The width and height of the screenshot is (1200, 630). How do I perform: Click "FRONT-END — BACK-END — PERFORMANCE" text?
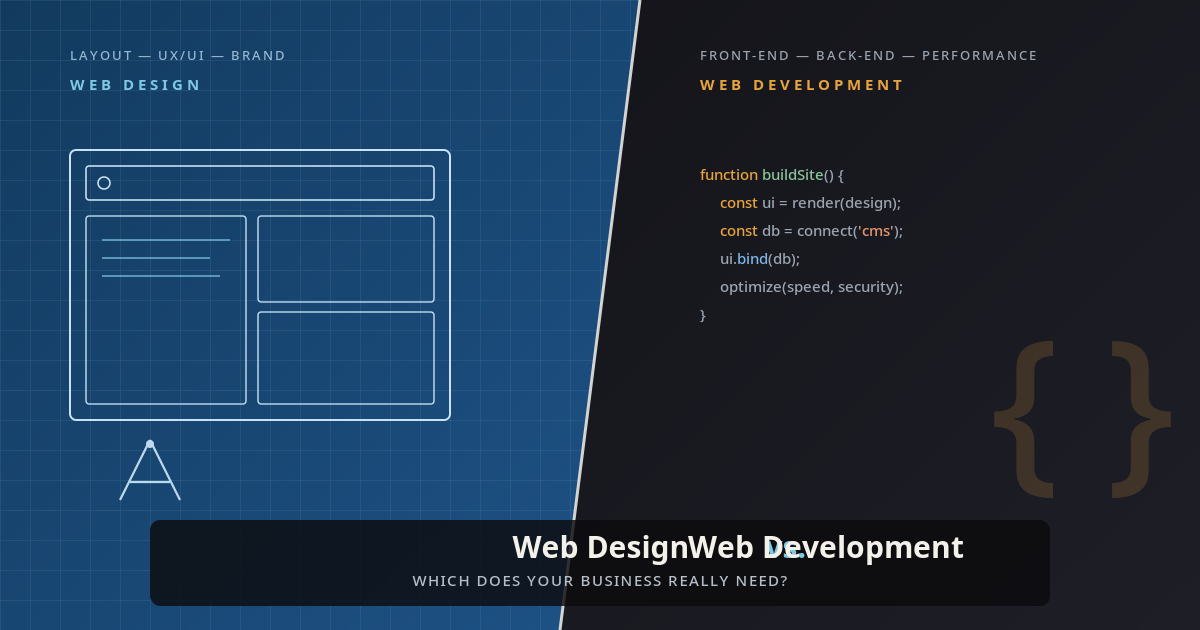(x=869, y=55)
